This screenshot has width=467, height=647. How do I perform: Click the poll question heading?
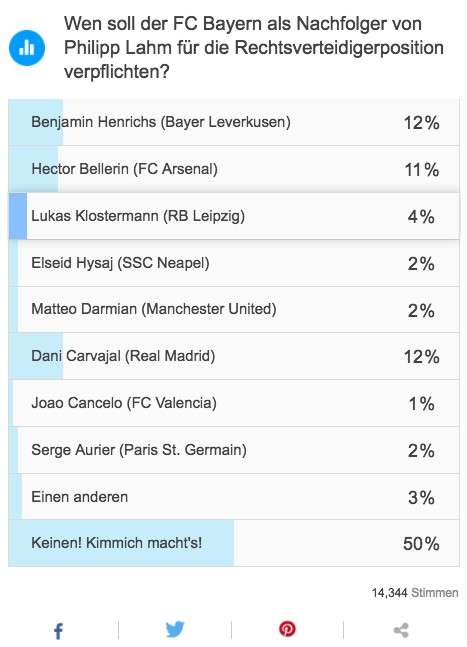[254, 47]
